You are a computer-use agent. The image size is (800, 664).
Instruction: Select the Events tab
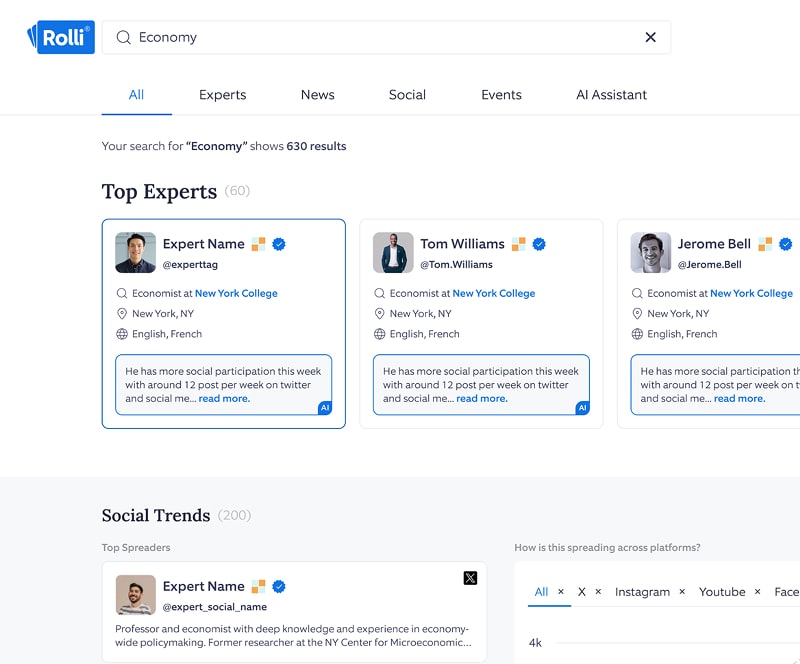(x=501, y=95)
